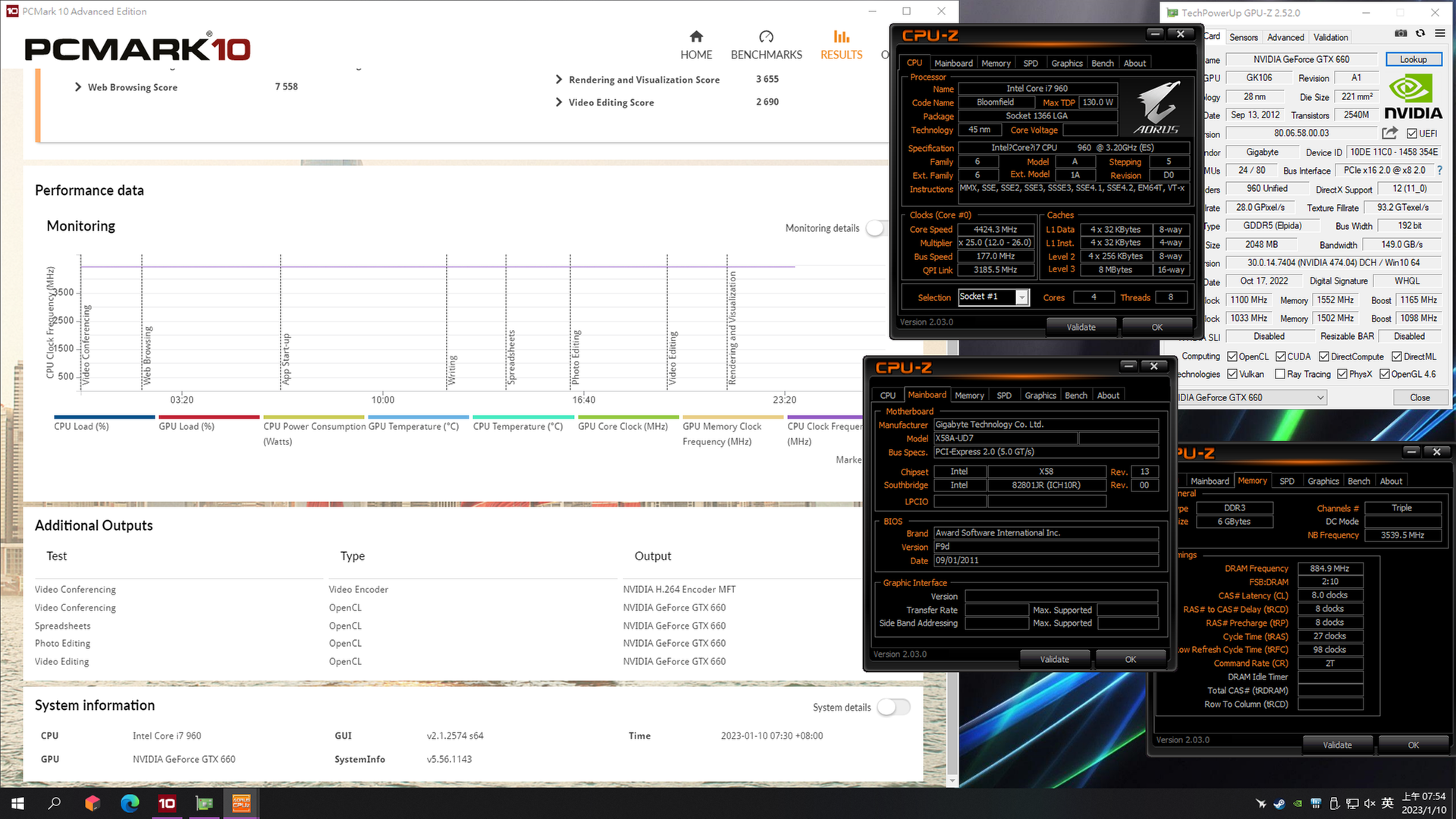Screen dimensions: 1456x819
Task: Select the CPU Load (%) blue legend bar
Action: 104,417
